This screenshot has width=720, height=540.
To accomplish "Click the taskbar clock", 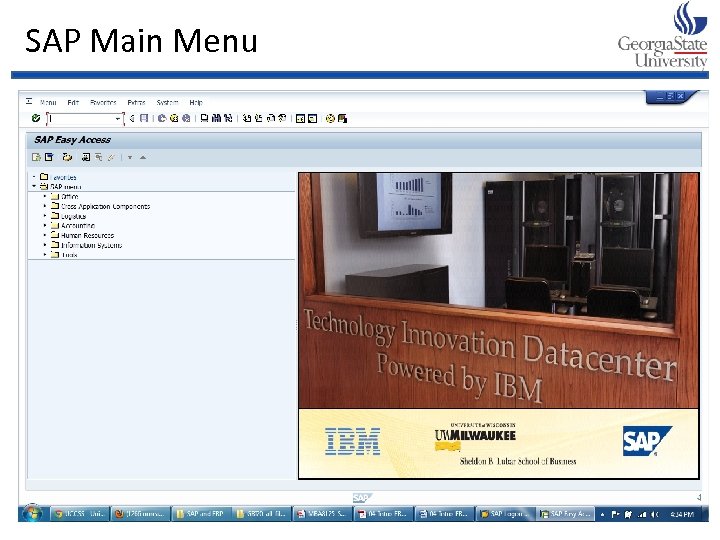I will [x=681, y=514].
